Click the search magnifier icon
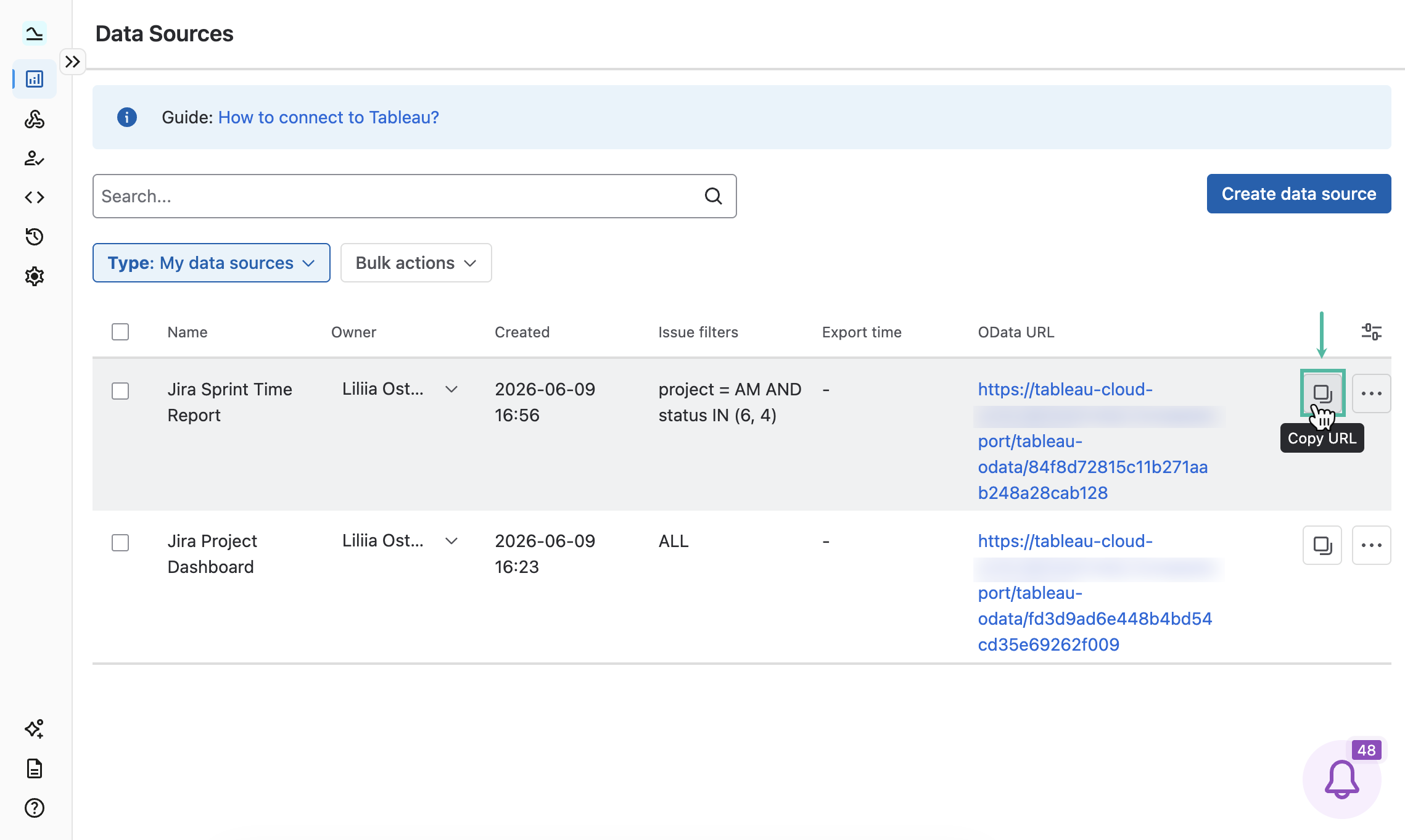The height and width of the screenshot is (840, 1405). 714,196
